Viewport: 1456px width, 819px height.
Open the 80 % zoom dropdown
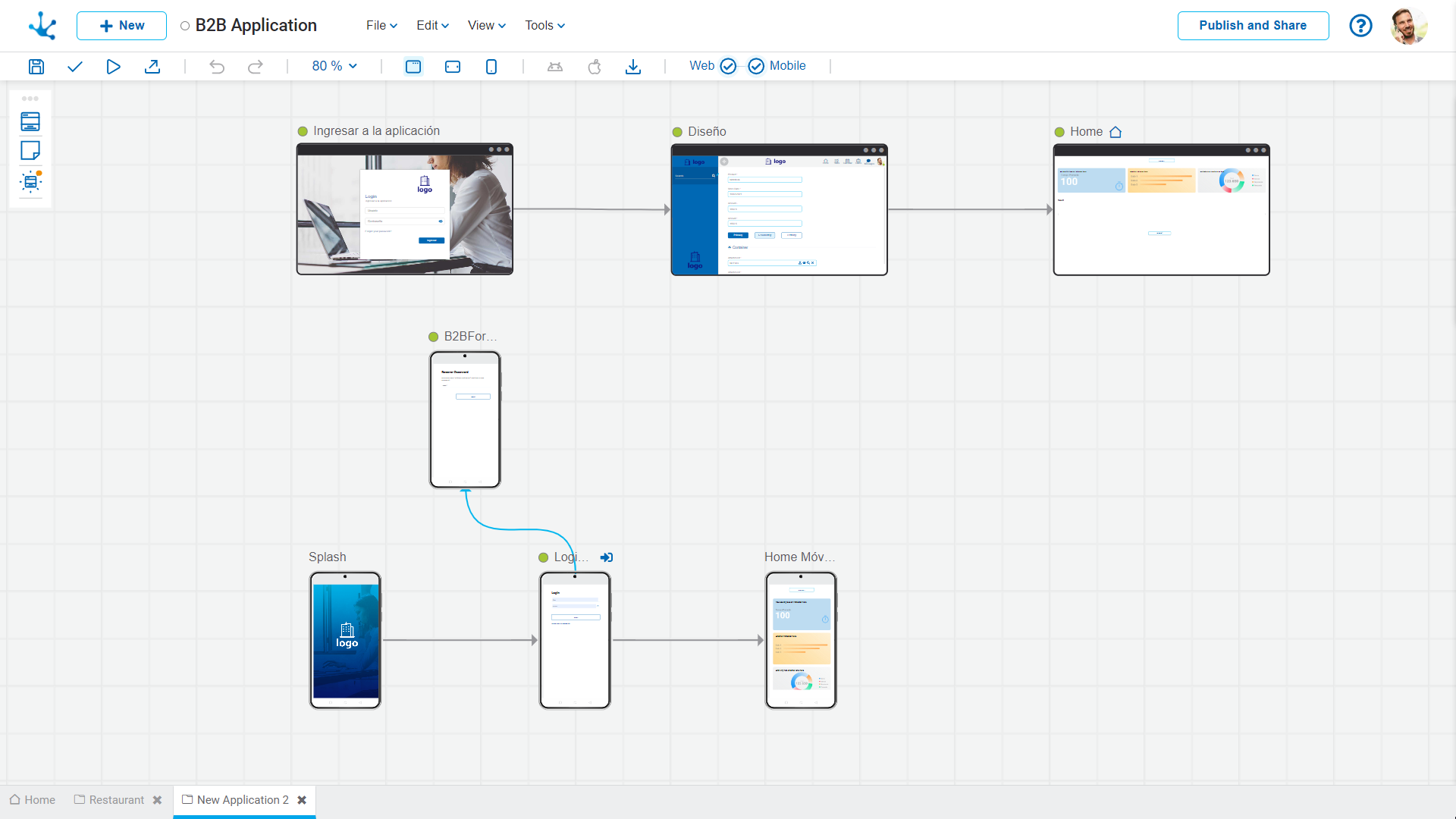click(x=334, y=66)
